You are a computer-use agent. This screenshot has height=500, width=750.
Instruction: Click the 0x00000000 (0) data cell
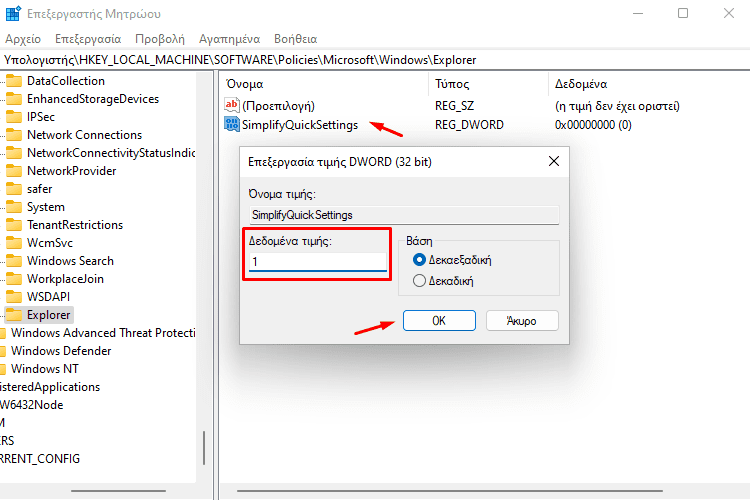coord(593,125)
